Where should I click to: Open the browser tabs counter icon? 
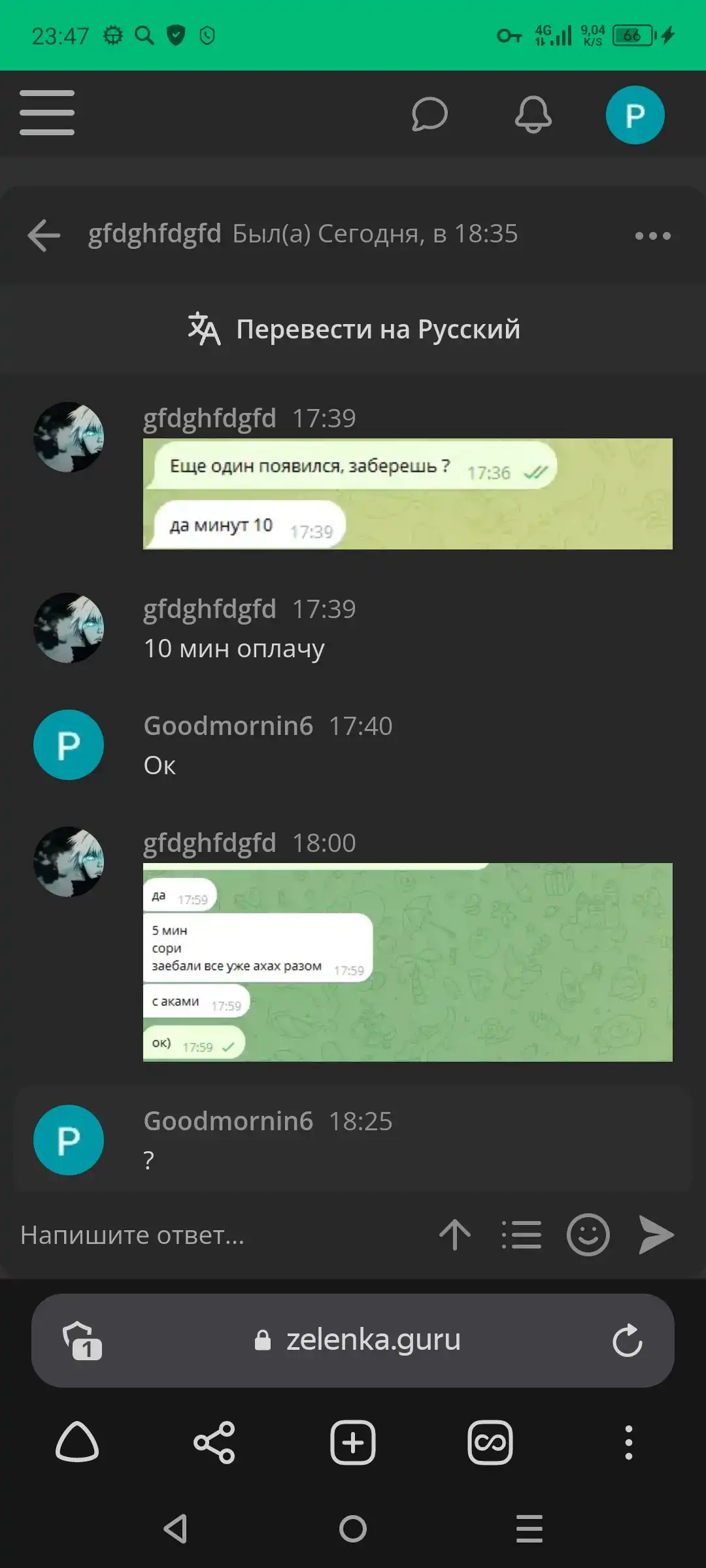tap(82, 1340)
